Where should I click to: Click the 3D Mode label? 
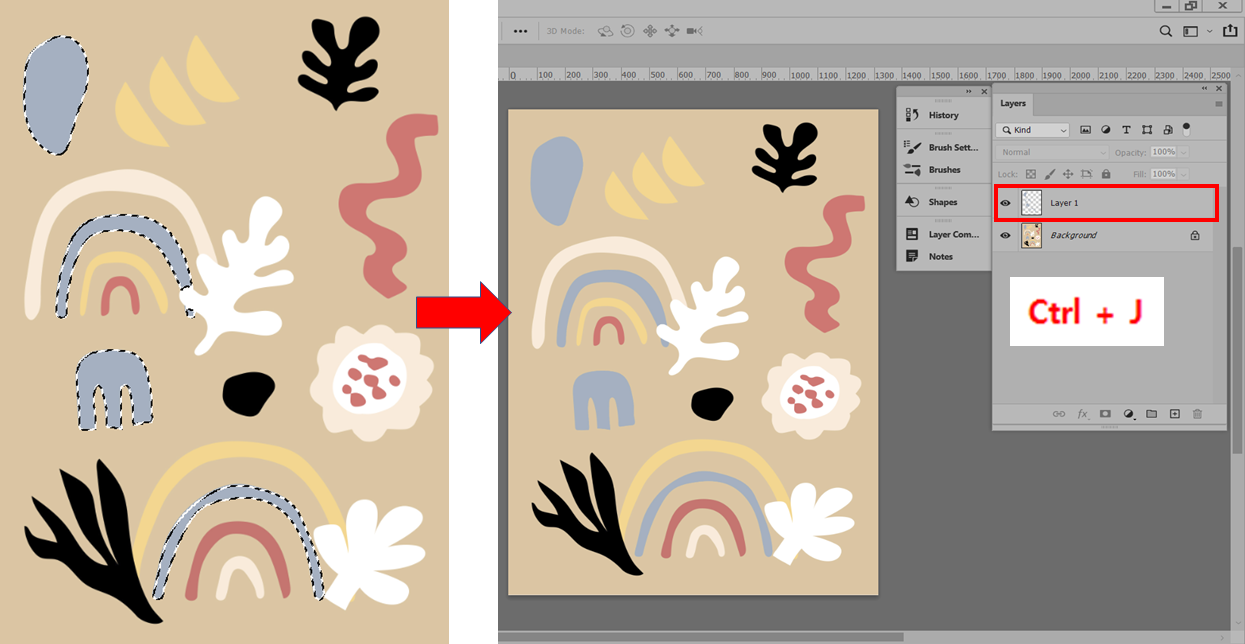point(565,31)
